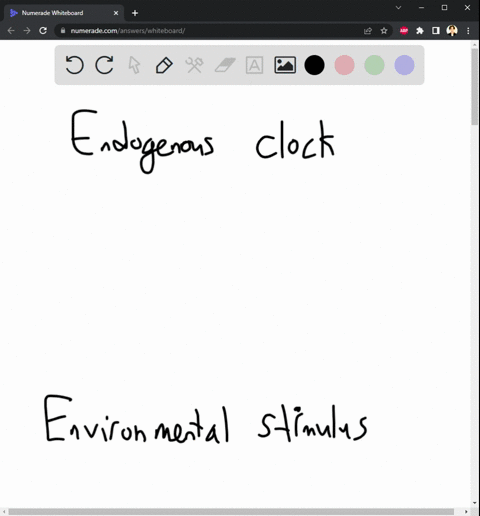
Task: Redo the undone whiteboard stroke
Action: pyautogui.click(x=104, y=65)
